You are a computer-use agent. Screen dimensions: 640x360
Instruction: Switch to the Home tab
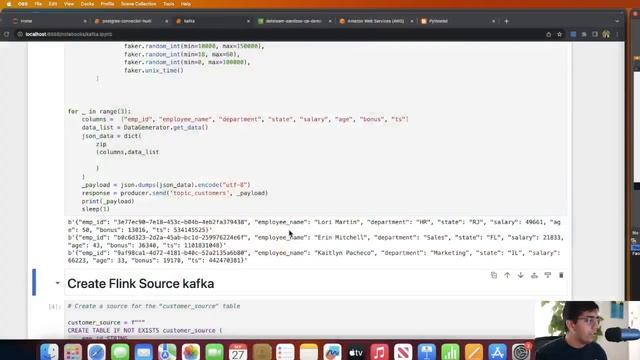coord(46,21)
